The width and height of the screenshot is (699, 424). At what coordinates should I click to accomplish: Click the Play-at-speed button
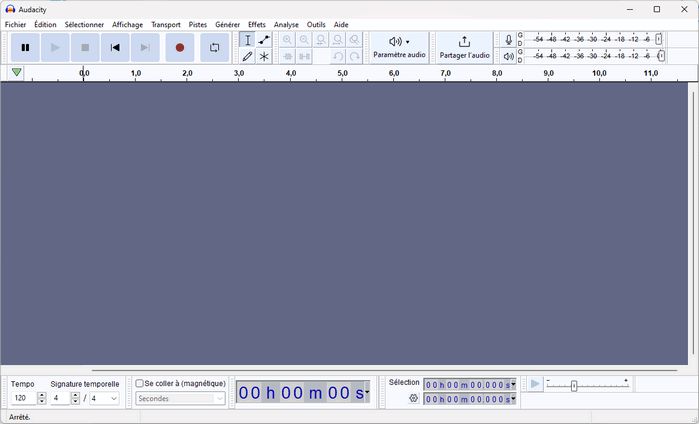tap(535, 384)
